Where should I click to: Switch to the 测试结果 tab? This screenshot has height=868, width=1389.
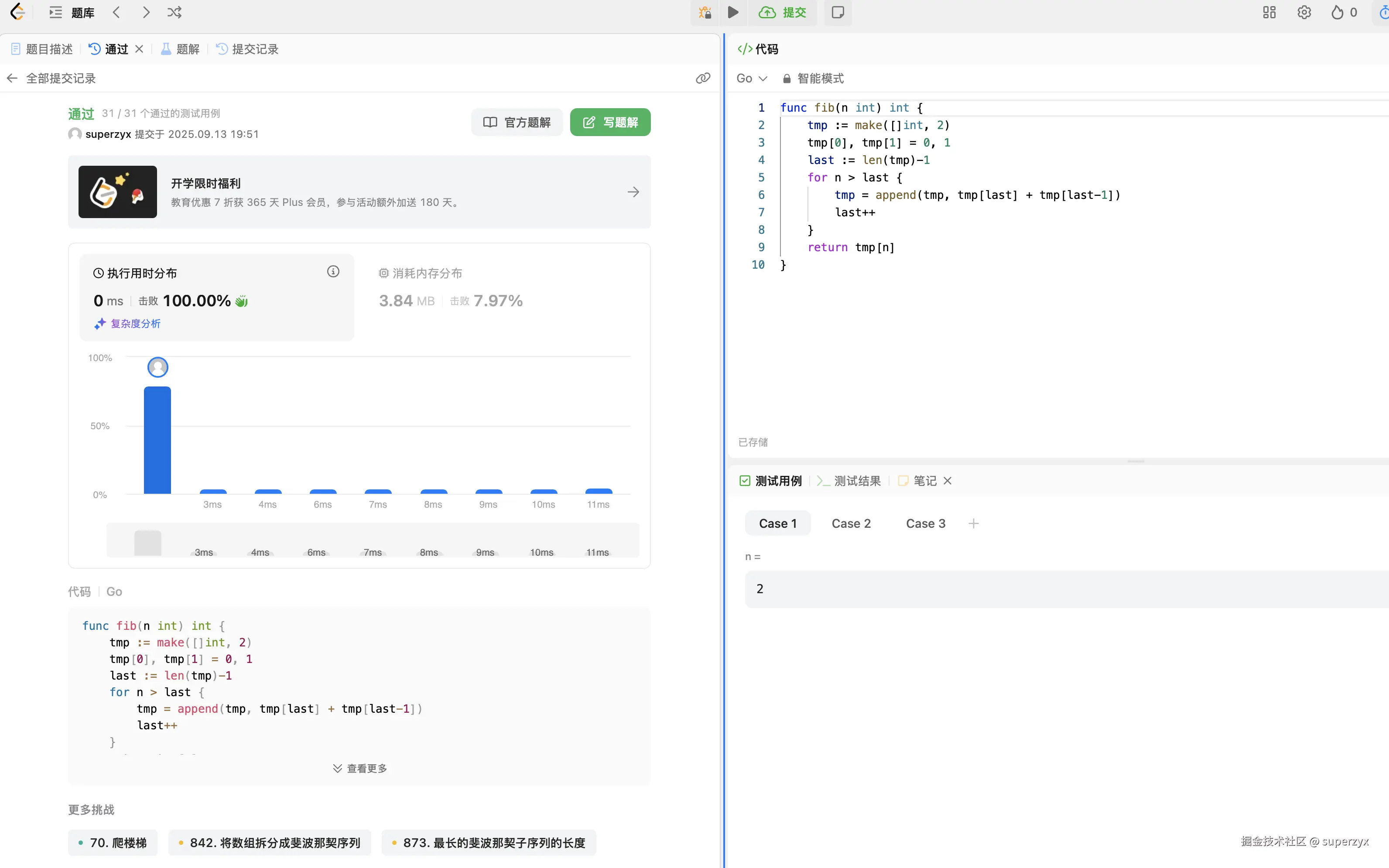click(x=849, y=481)
